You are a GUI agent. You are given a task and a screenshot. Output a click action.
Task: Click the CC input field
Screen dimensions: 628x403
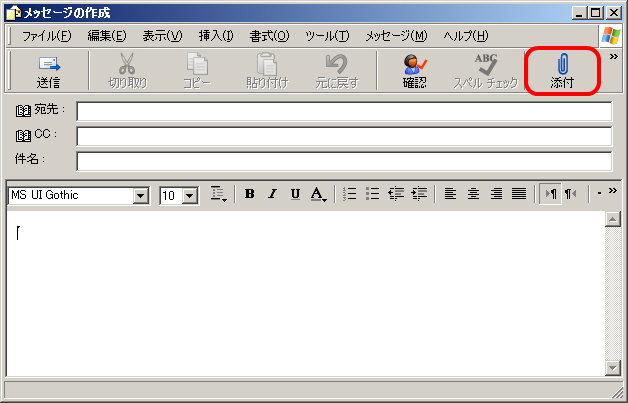[x=344, y=136]
